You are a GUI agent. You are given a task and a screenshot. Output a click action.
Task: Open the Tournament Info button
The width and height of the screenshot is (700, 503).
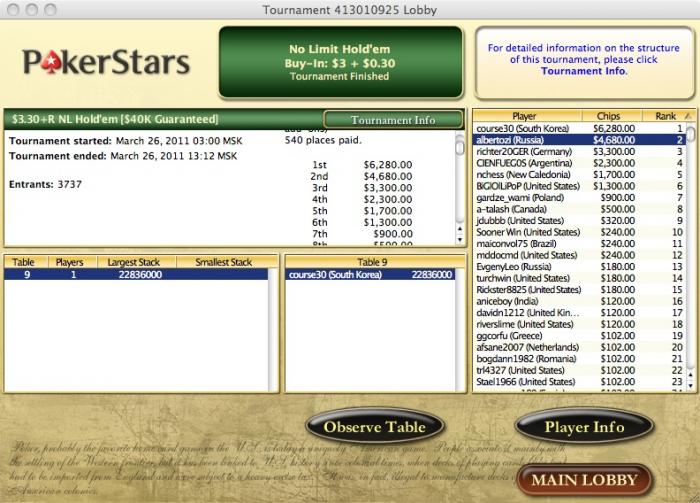393,120
